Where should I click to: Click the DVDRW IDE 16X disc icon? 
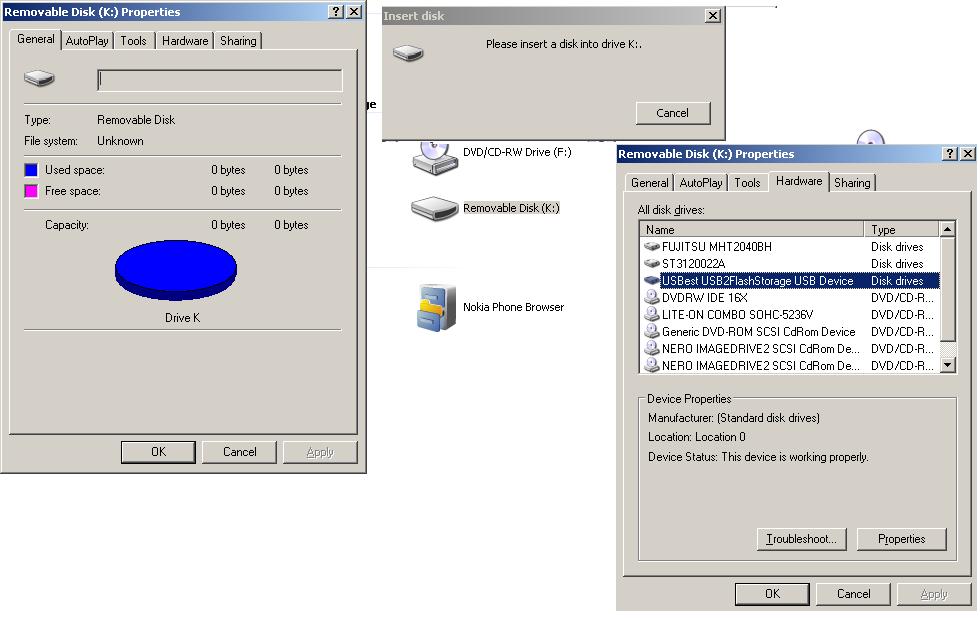[x=652, y=298]
